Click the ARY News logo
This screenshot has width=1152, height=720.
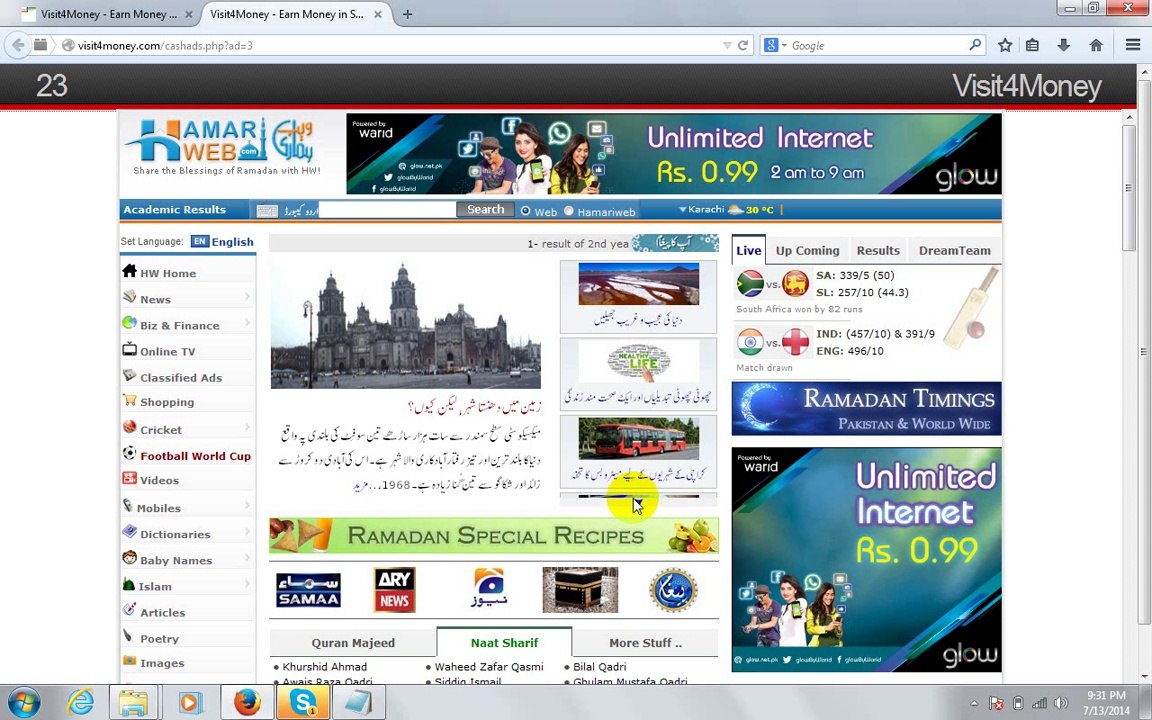[395, 590]
